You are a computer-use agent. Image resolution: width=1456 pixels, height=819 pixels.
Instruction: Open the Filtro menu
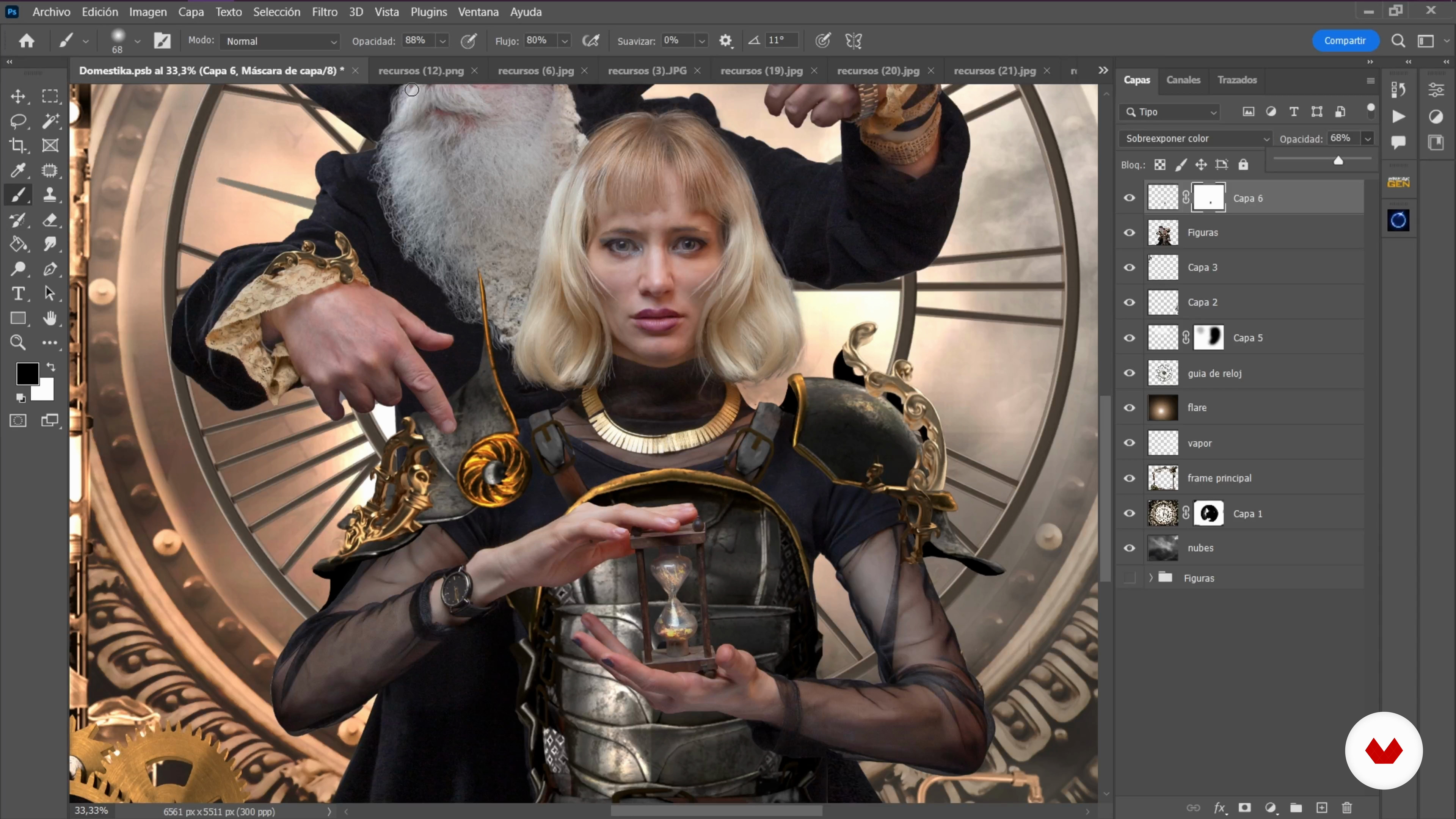coord(325,12)
